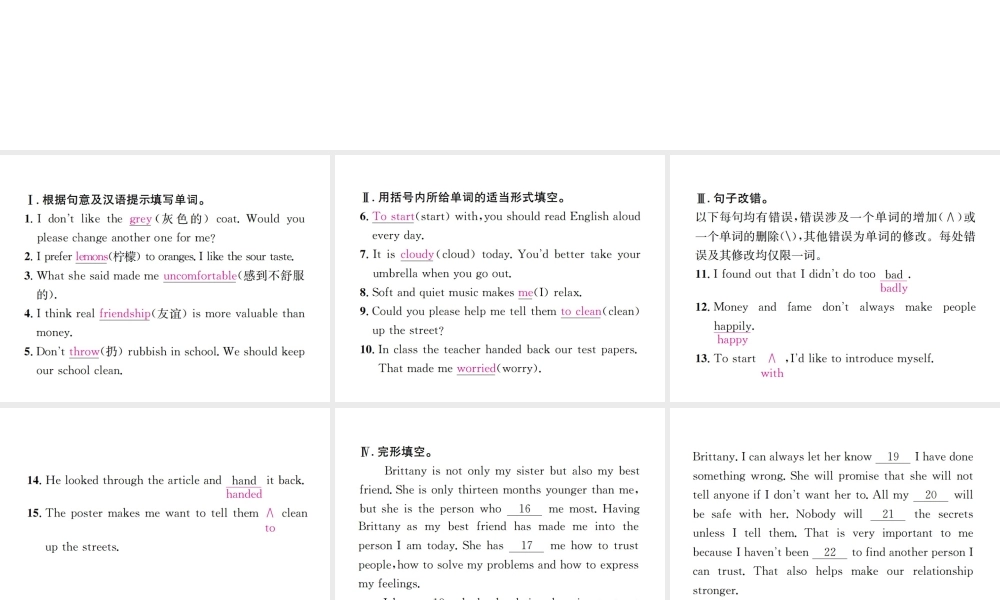Click the answer 'friendship' in question 4
This screenshot has width=1000, height=600.
(x=125, y=314)
